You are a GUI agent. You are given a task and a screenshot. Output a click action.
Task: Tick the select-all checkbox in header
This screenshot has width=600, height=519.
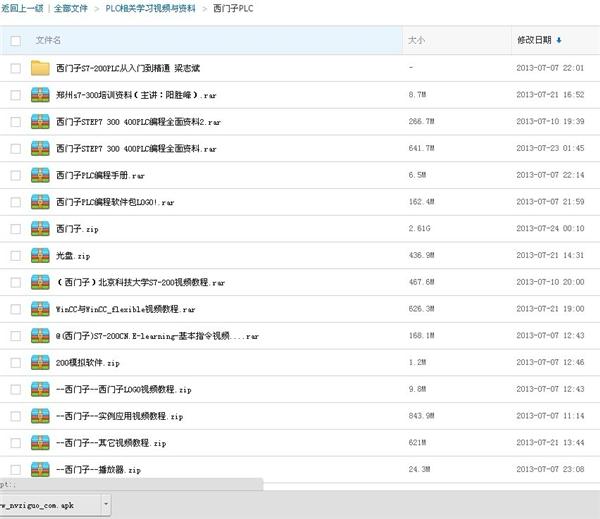tap(16, 41)
